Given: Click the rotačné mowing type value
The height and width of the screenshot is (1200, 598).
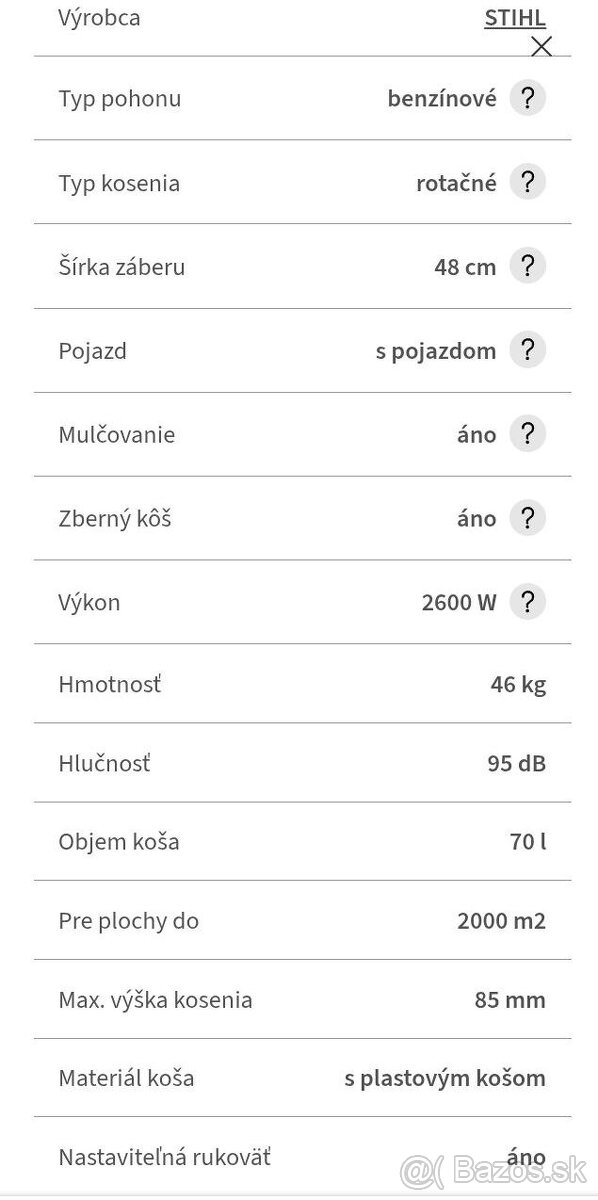Looking at the screenshot, I should [456, 182].
